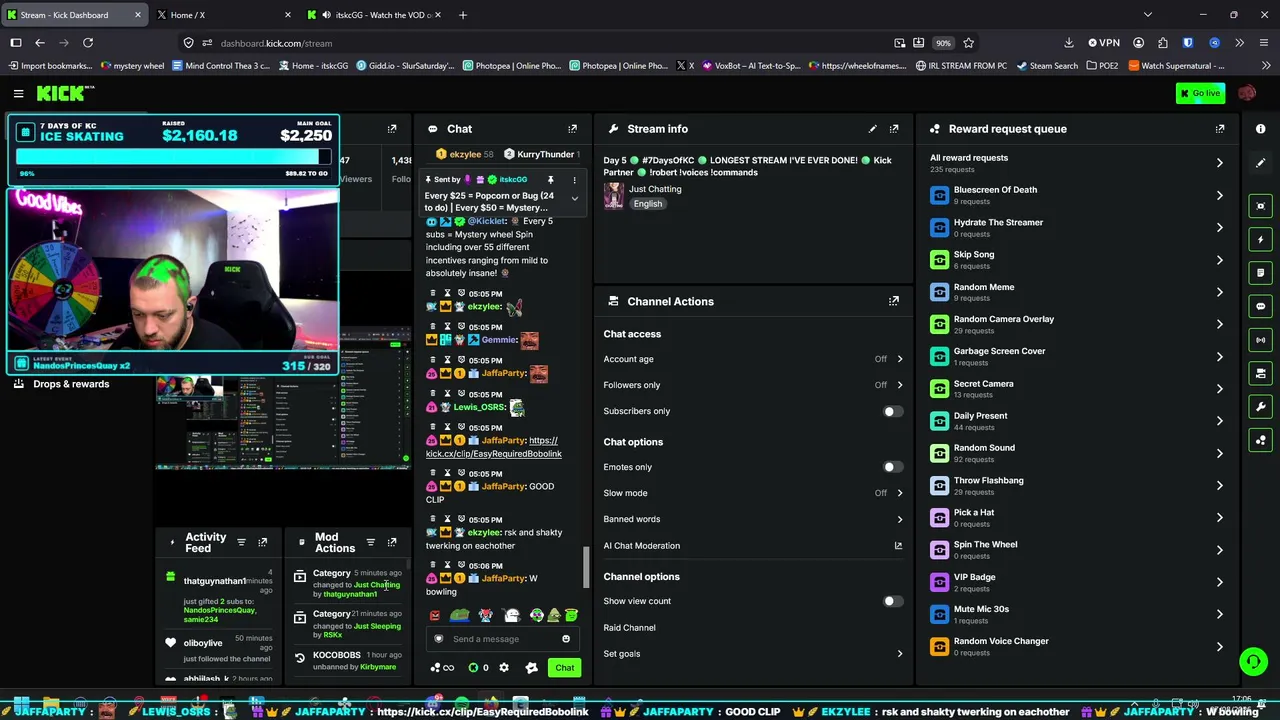
Task: Select the Spin The Wheel reward
Action: 1077,550
